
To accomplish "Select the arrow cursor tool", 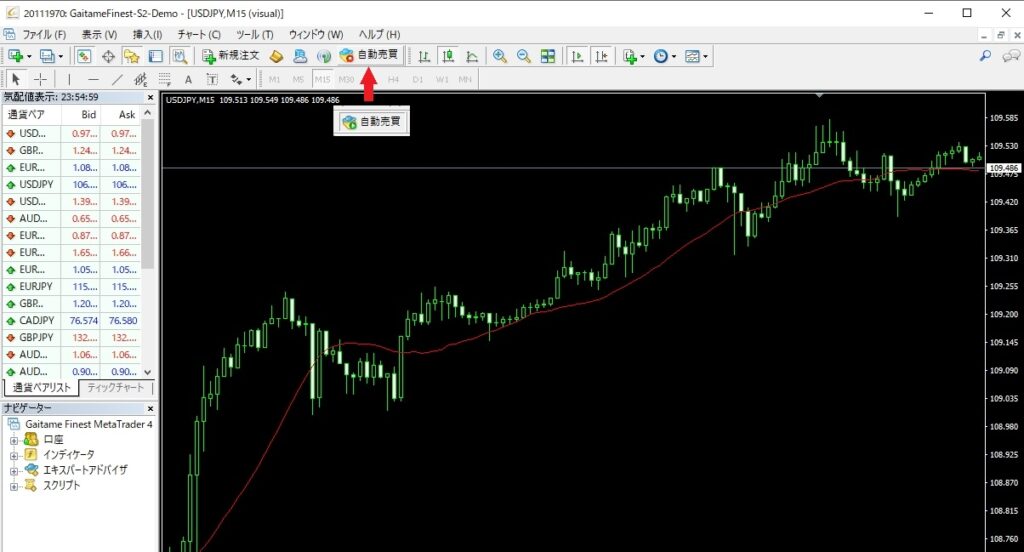I will [x=16, y=80].
